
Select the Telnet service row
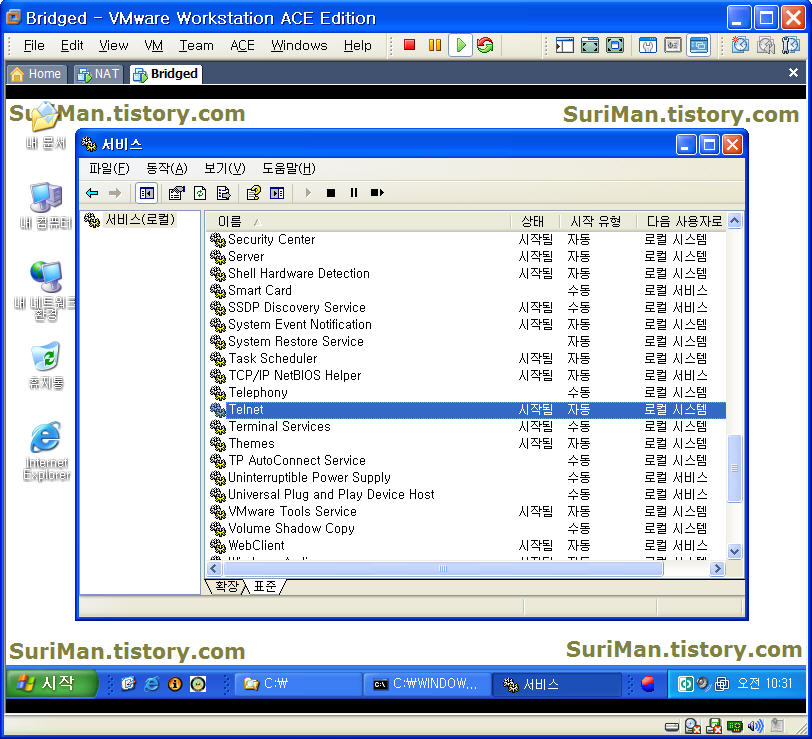pos(466,410)
